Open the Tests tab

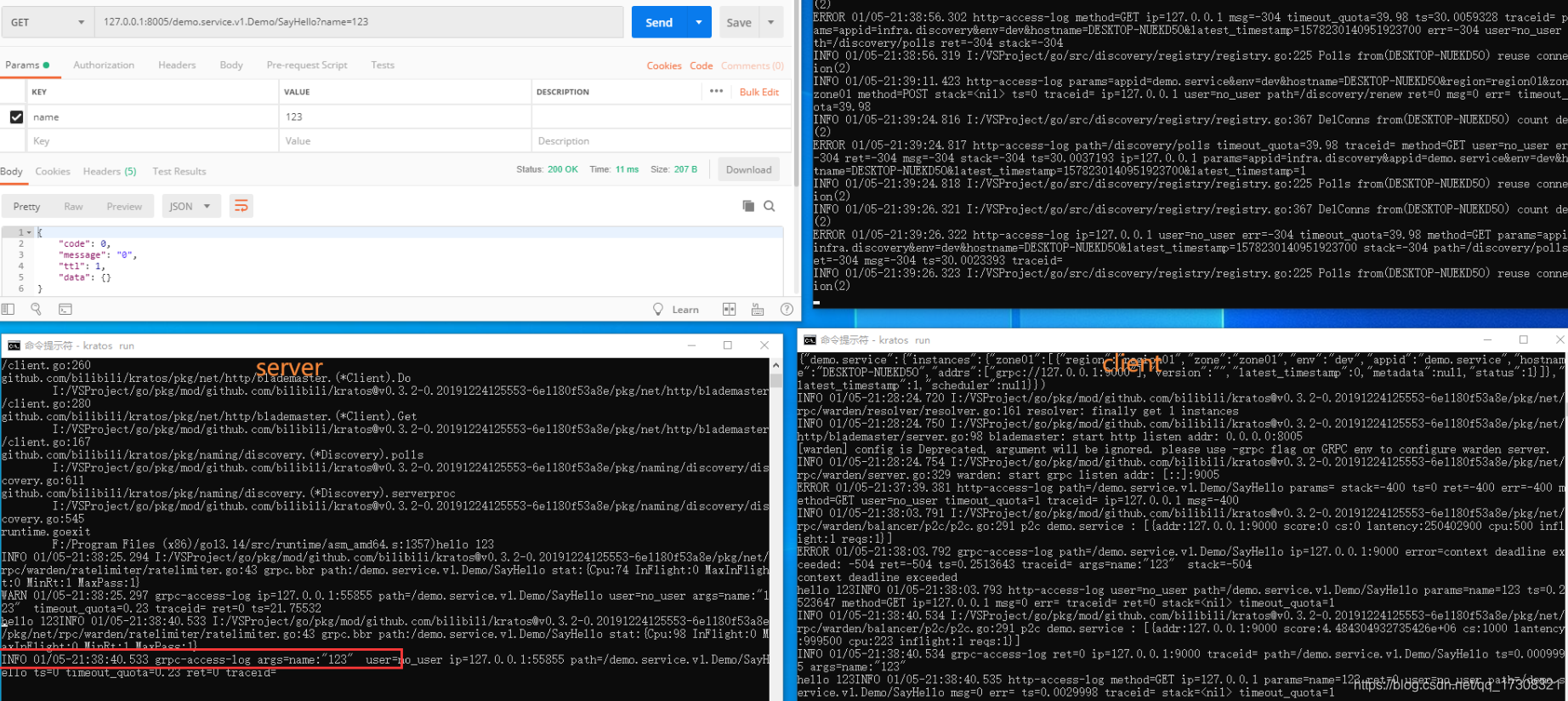click(x=383, y=65)
